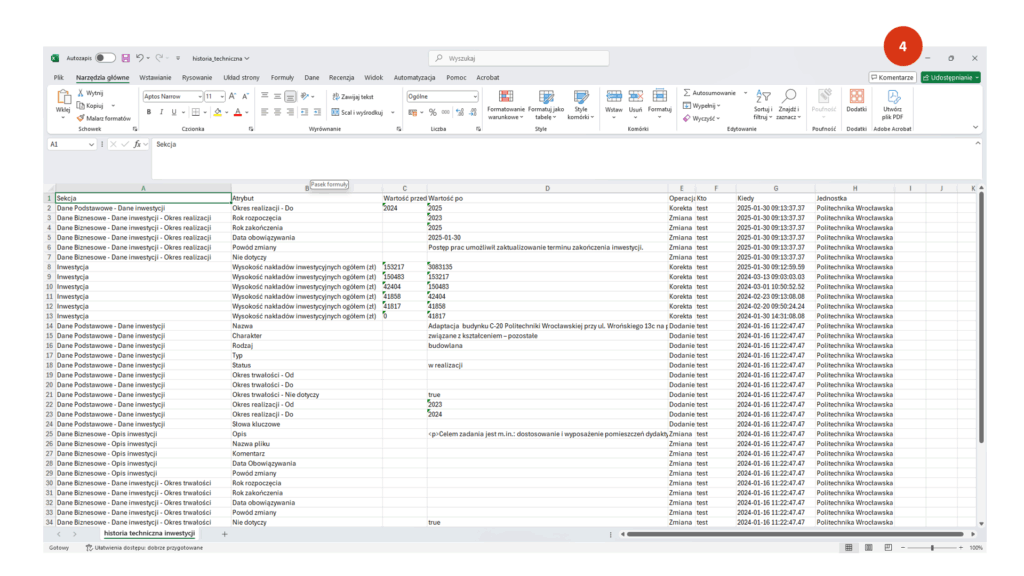This screenshot has width=1024, height=576.
Task: Increase font size with larger A icon
Action: (x=232, y=96)
